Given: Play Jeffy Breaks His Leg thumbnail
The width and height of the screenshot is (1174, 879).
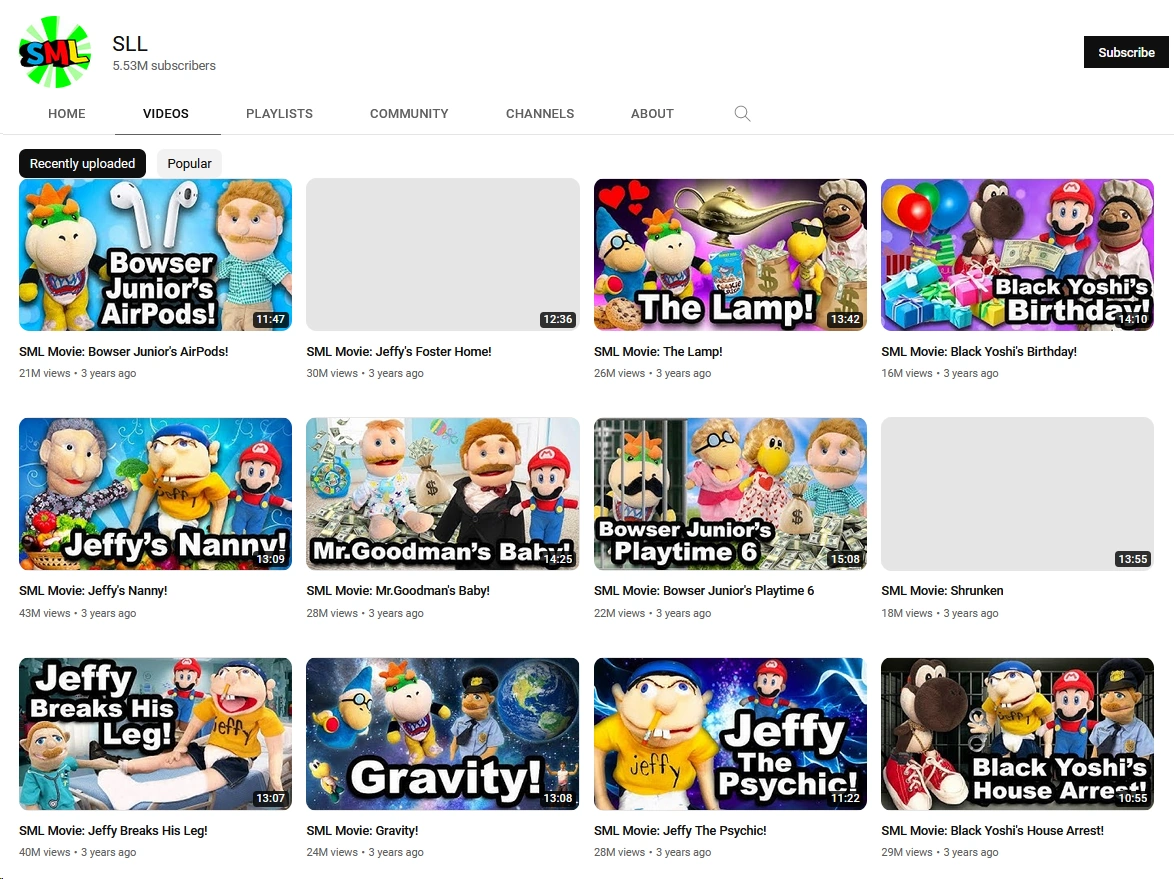Looking at the screenshot, I should pos(155,734).
